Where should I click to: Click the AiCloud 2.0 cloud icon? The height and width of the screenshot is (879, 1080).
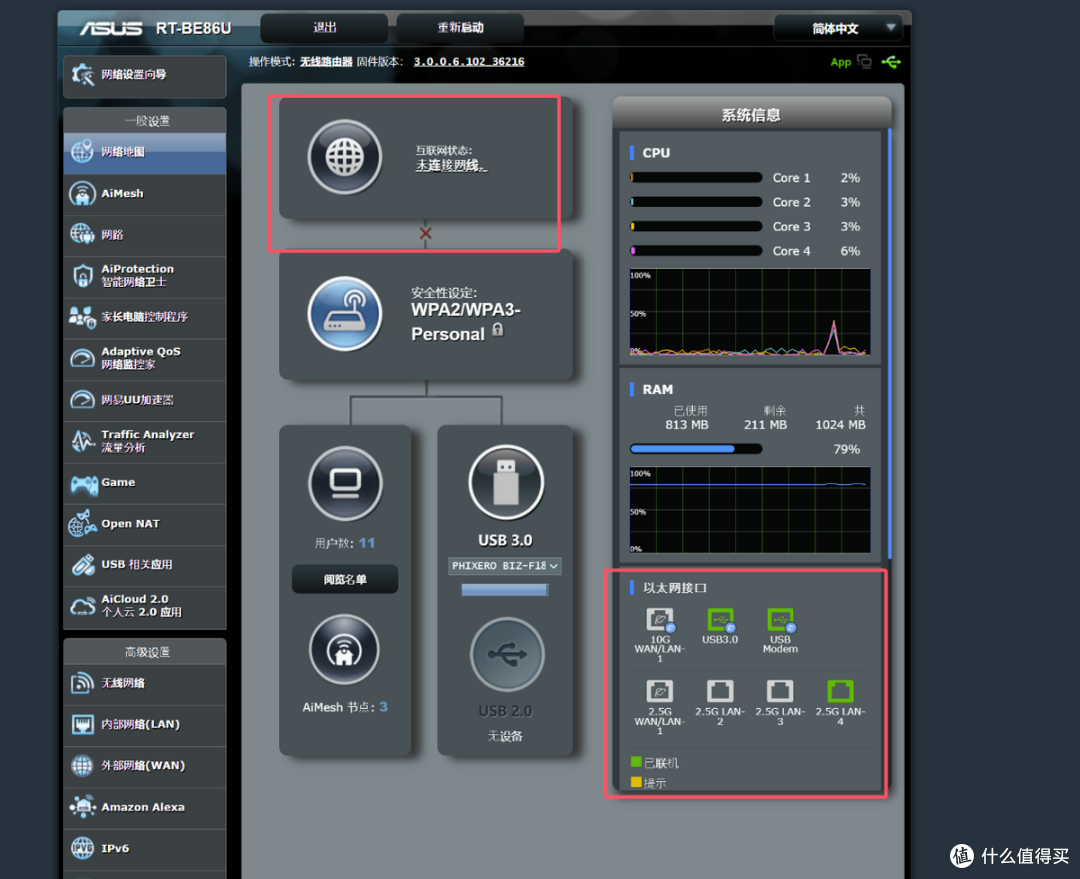tap(82, 606)
